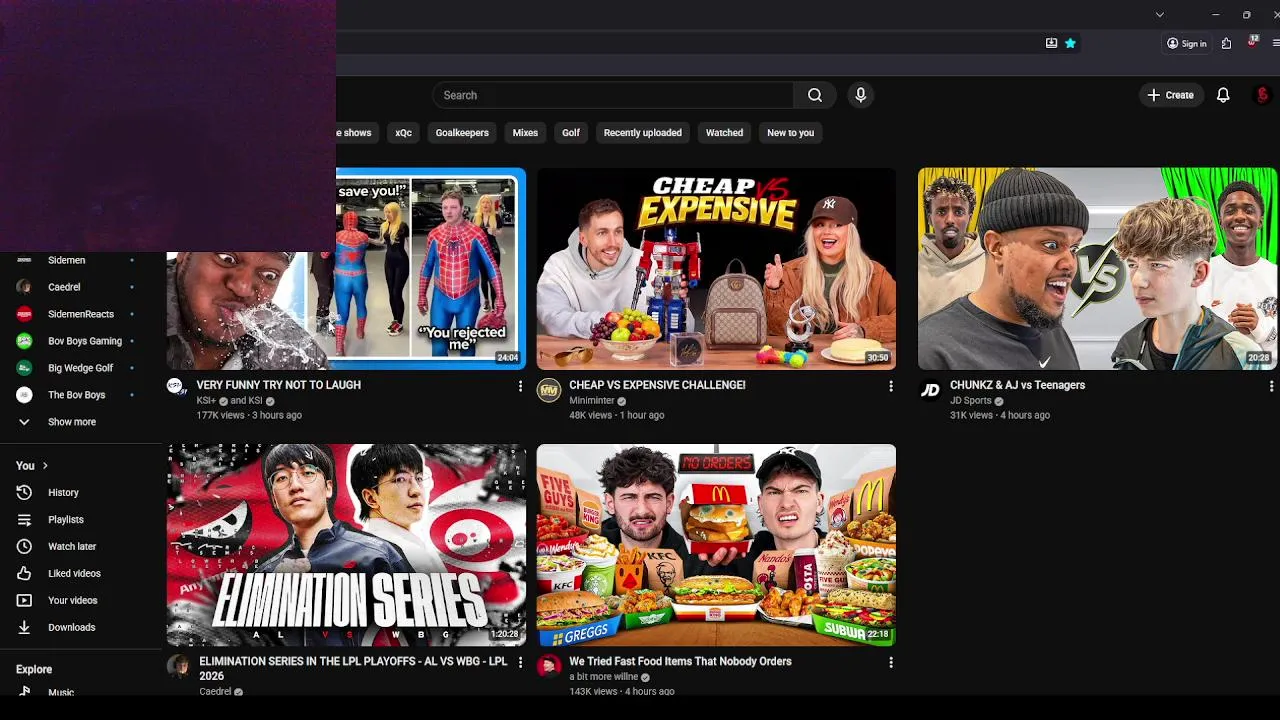This screenshot has height=720, width=1280.
Task: Select the Mixes filter chip
Action: pyautogui.click(x=525, y=132)
